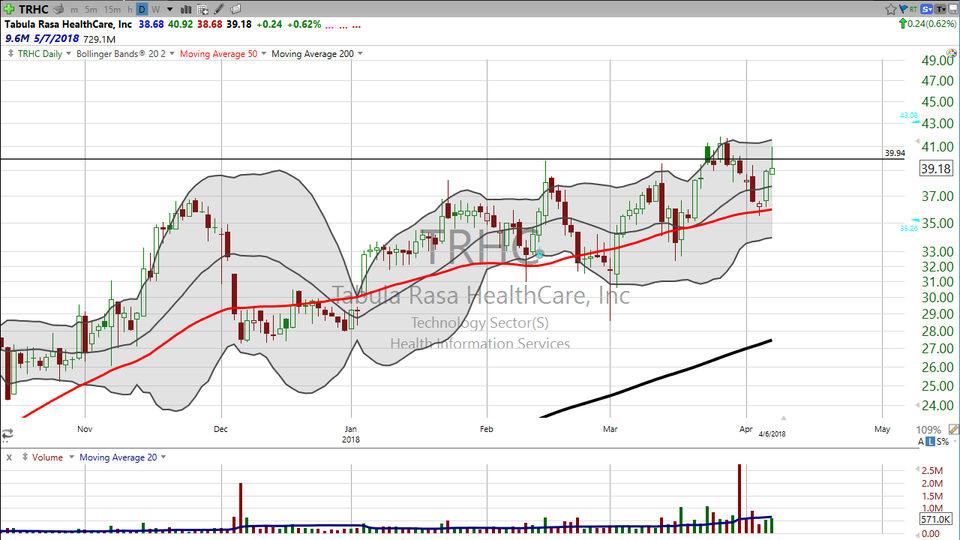
Task: Open the blue S dropdown button
Action: point(926,9)
